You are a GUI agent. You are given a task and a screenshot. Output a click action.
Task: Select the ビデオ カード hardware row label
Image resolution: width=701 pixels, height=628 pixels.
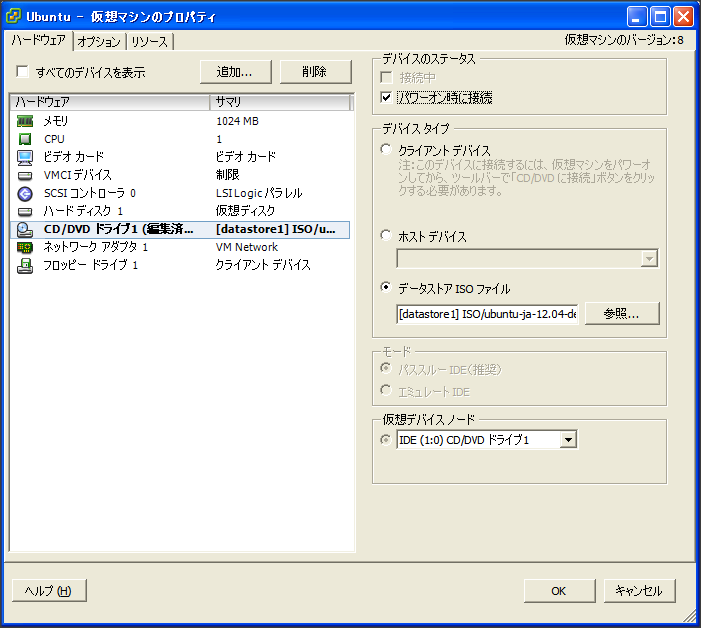pos(73,157)
